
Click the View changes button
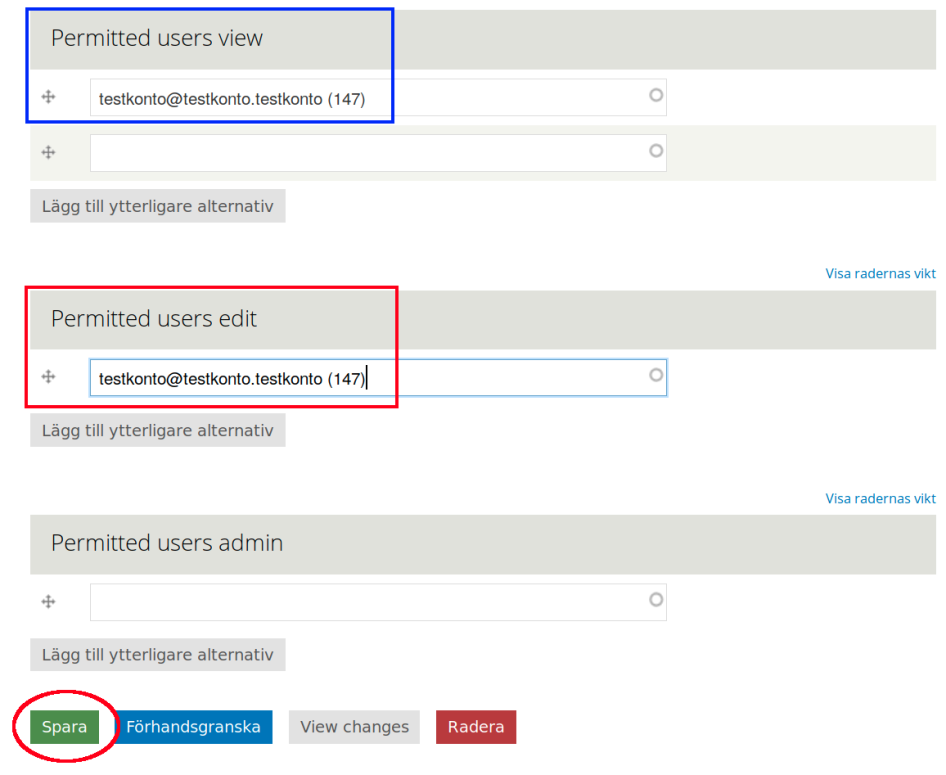click(x=354, y=727)
